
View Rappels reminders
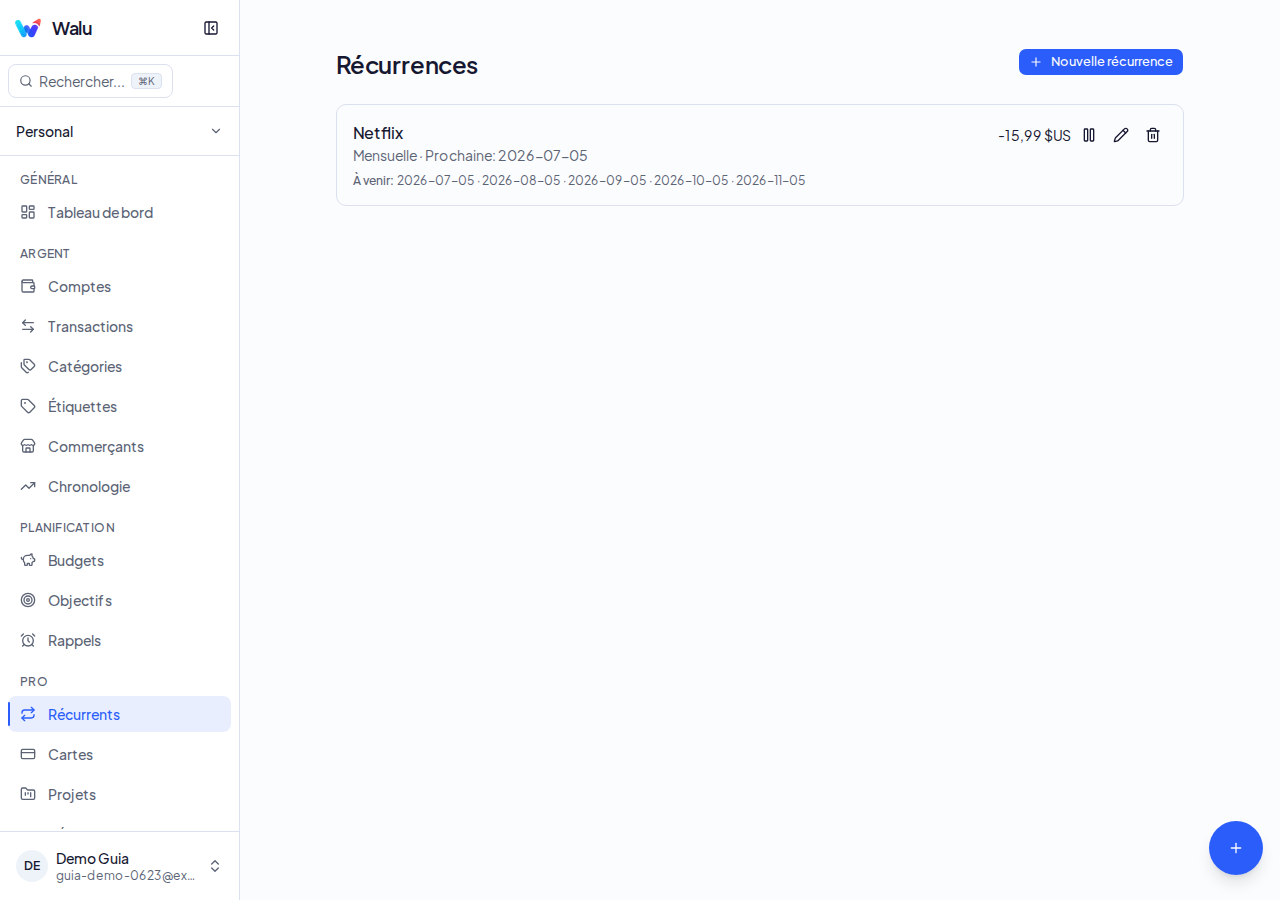119,640
